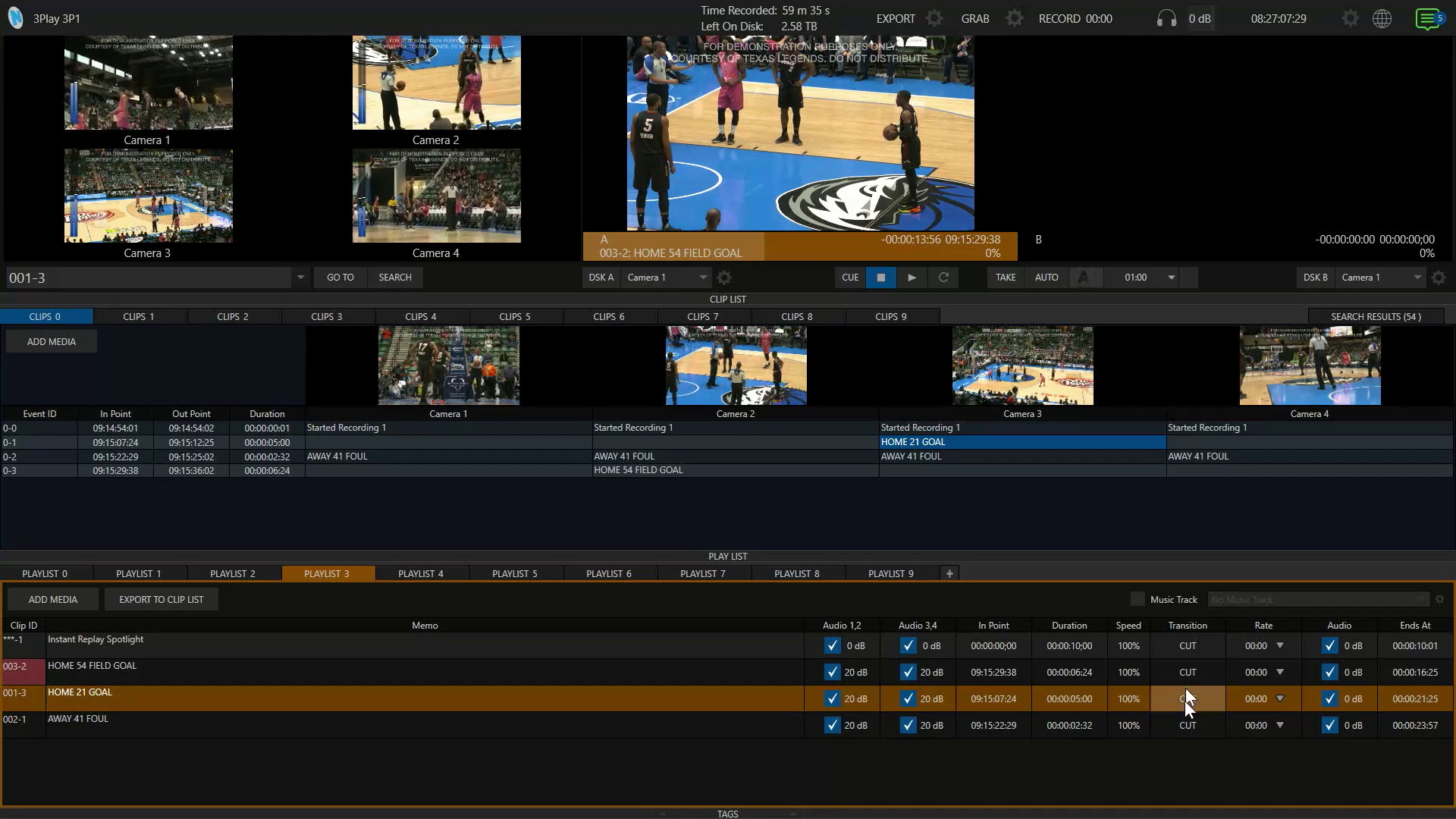Select the PLAYLIST 4 tab

tap(421, 574)
